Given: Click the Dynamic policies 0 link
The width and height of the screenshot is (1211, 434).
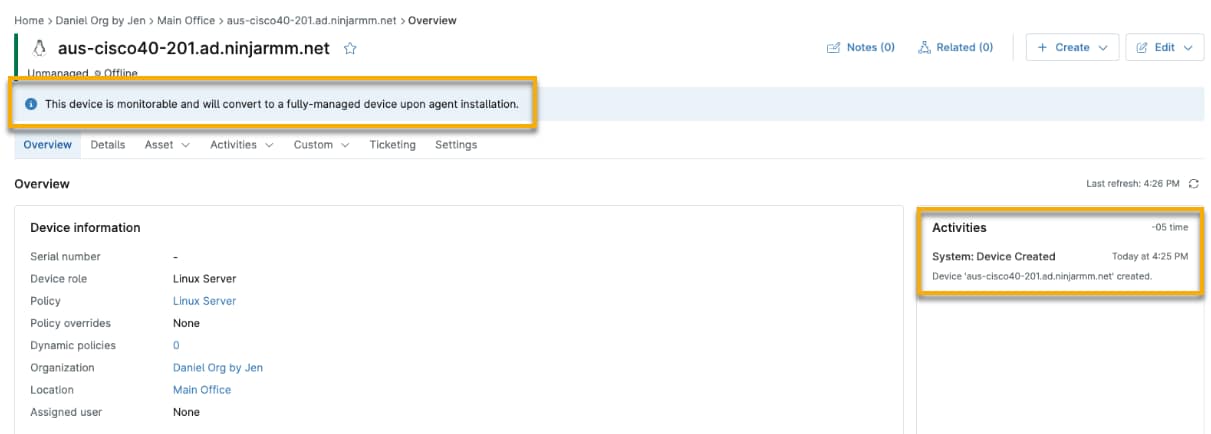Looking at the screenshot, I should pyautogui.click(x=176, y=346).
